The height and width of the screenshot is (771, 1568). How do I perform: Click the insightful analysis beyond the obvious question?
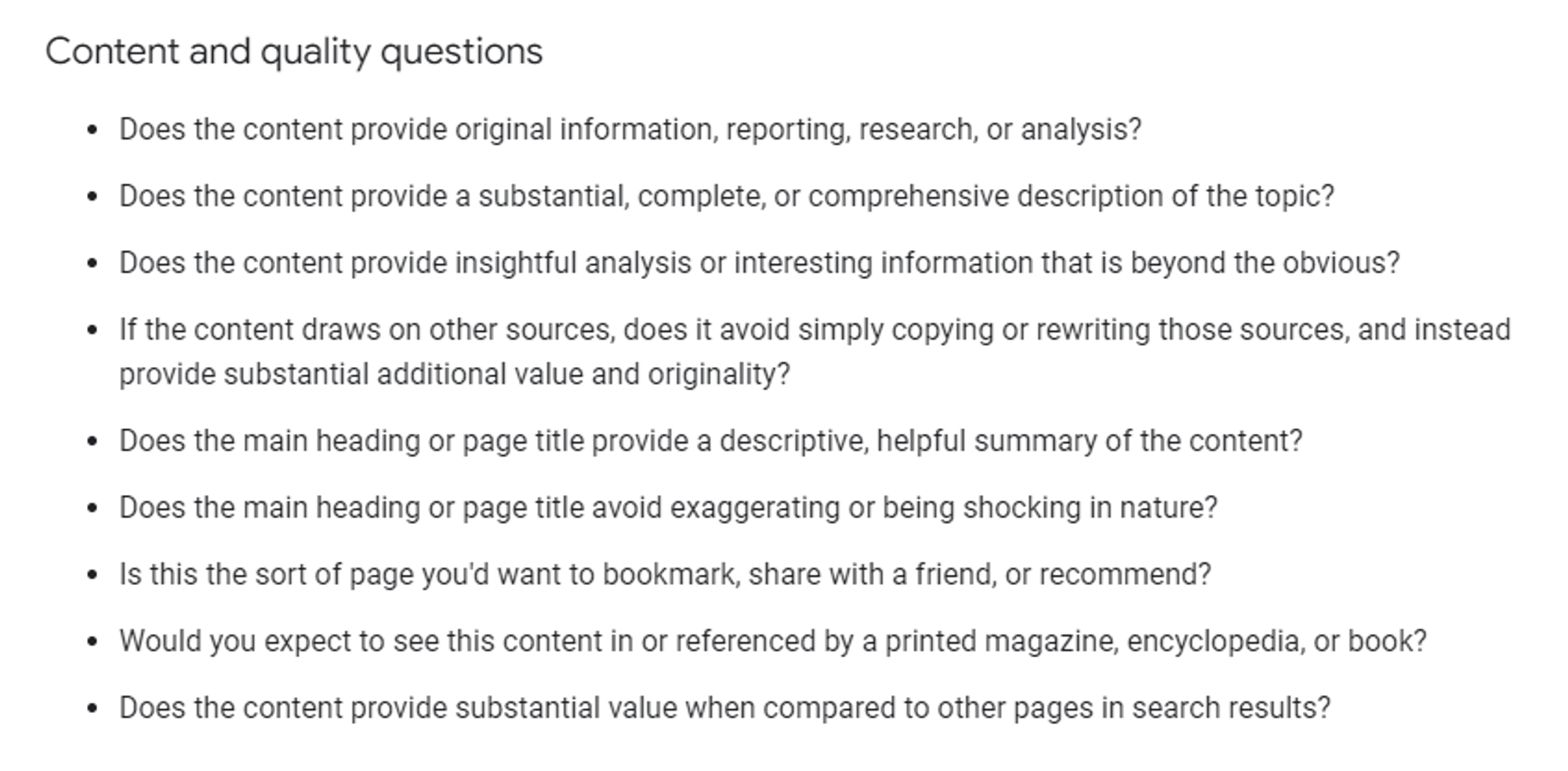point(760,263)
